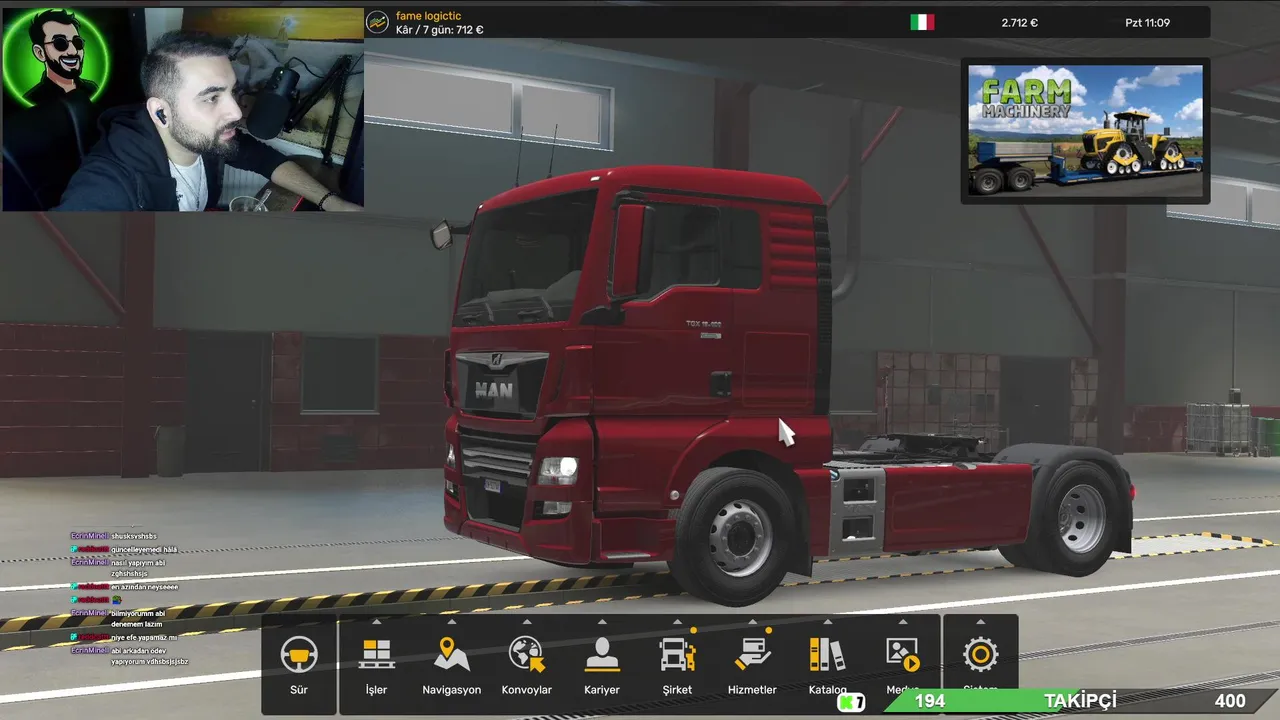Screen dimensions: 1280x720
Task: Select the Konvoylar globe icon
Action: [526, 655]
